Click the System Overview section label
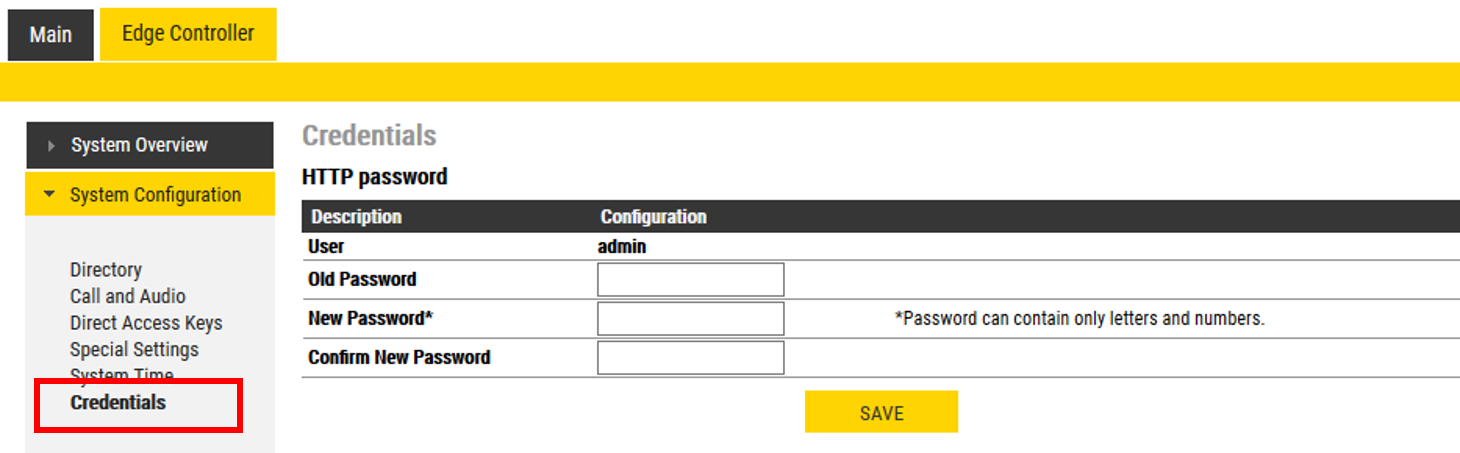This screenshot has height=453, width=1460. [139, 145]
